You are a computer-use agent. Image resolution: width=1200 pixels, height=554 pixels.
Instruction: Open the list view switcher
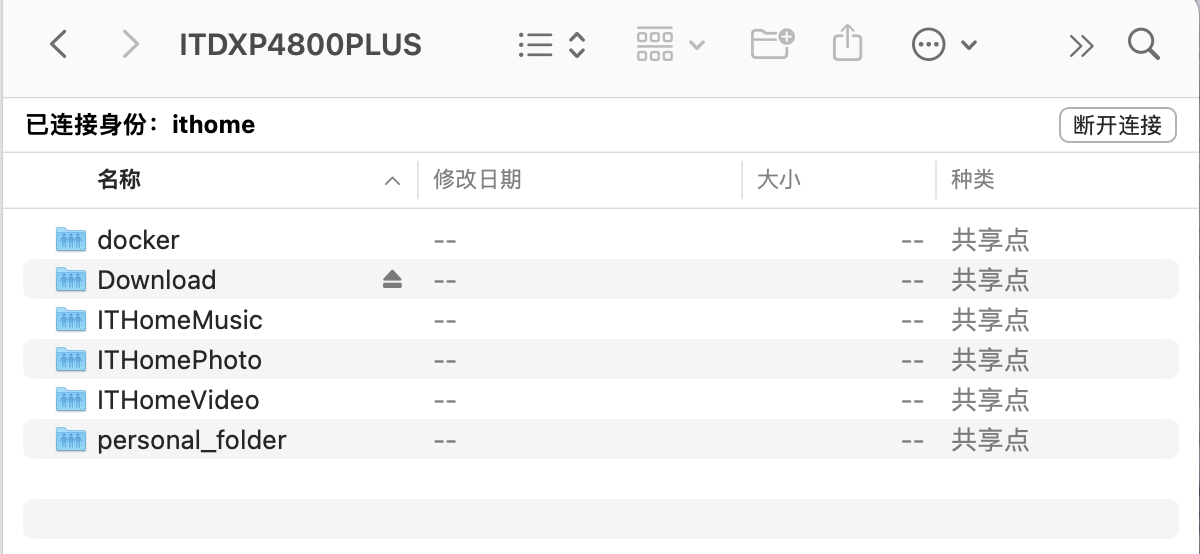(551, 45)
